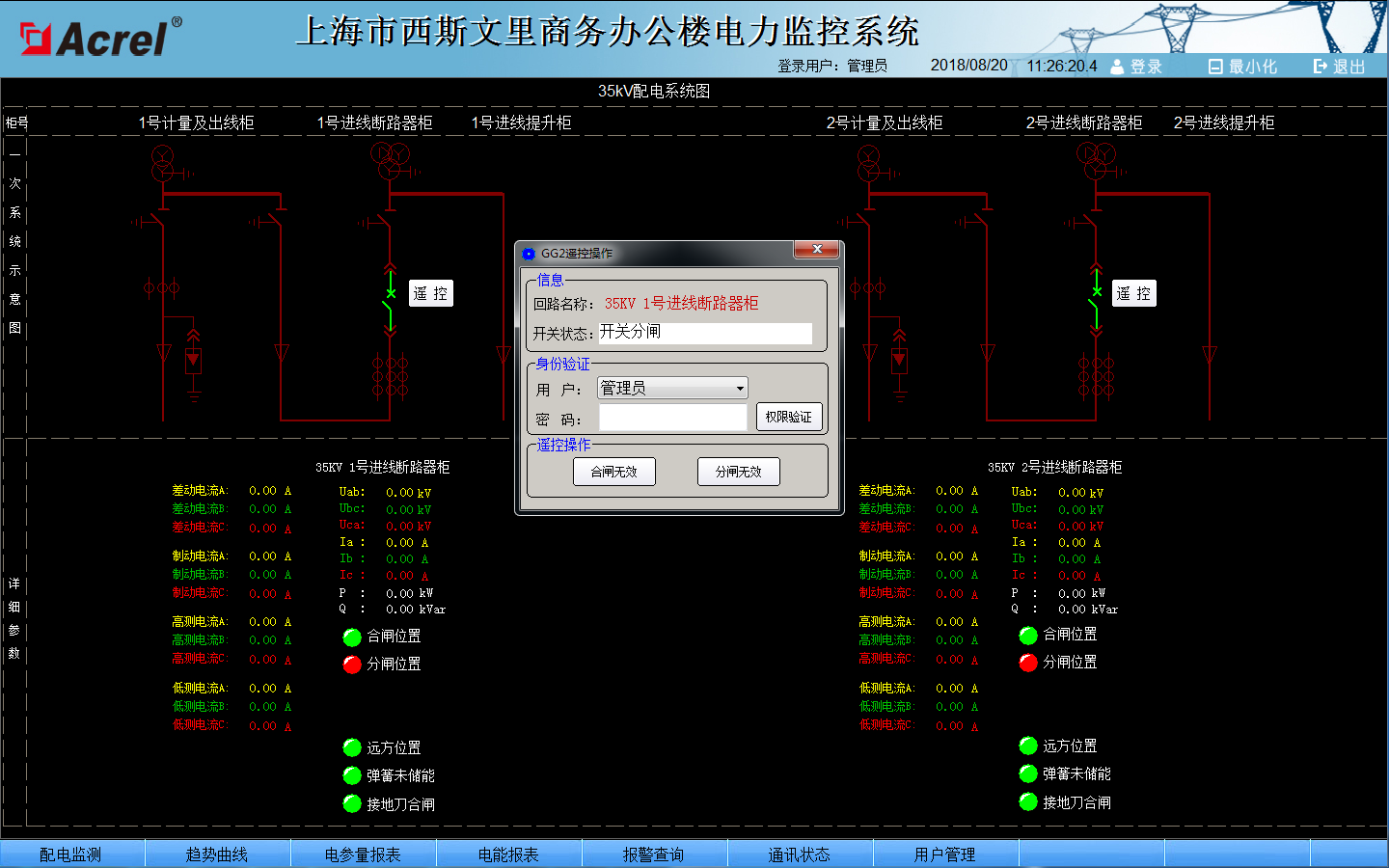Switch to 趋势曲线 tab
1389x868 pixels.
tap(217, 854)
